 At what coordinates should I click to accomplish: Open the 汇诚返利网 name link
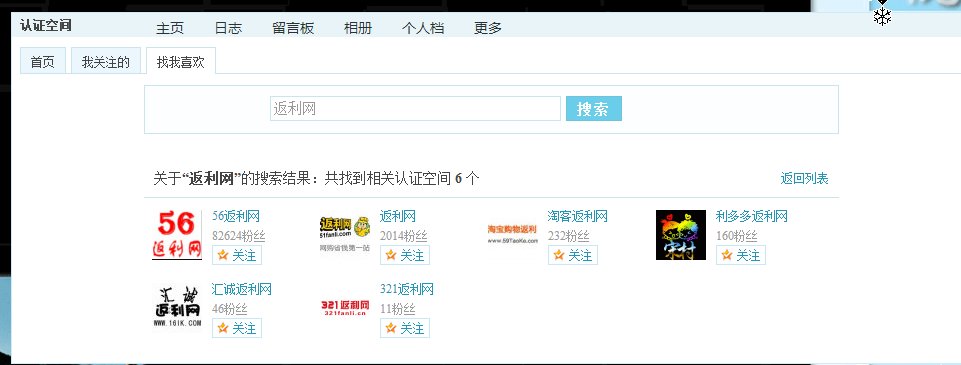pyautogui.click(x=242, y=289)
